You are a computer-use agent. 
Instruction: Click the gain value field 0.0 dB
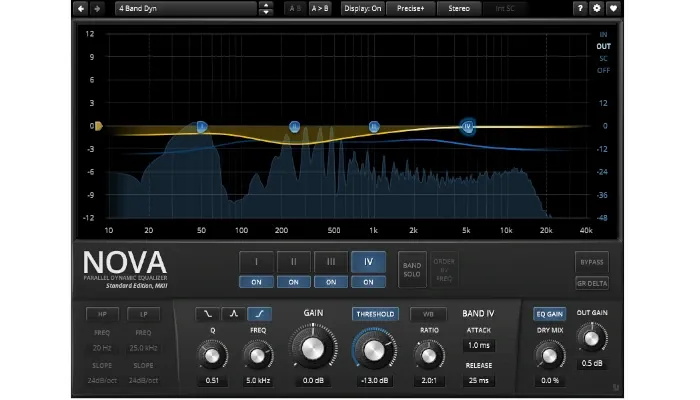point(313,381)
